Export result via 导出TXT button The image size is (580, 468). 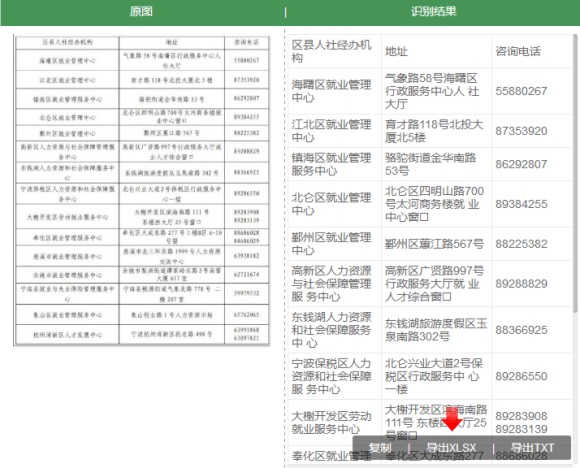[x=532, y=448]
